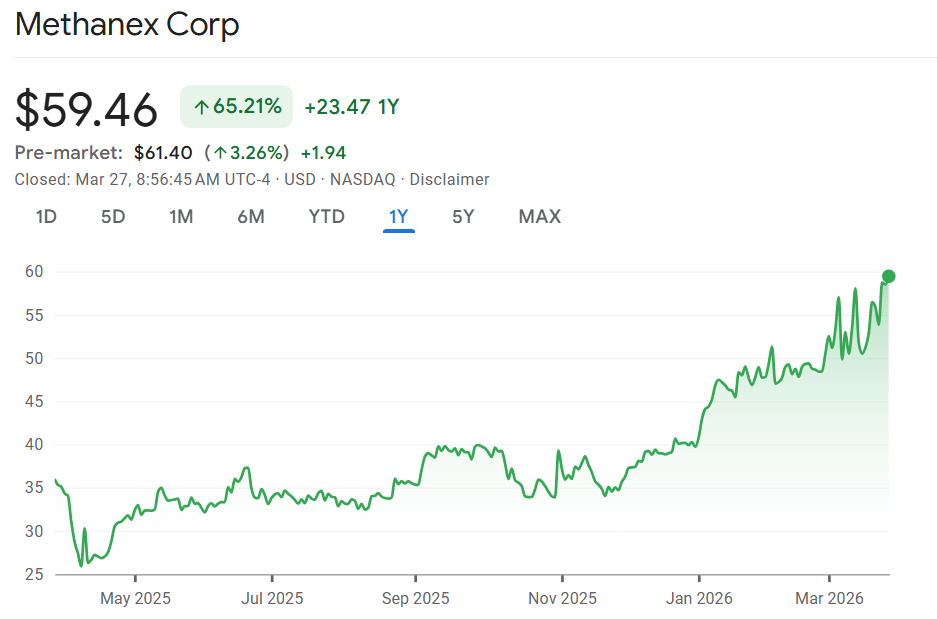Select the 5D time range tab

tap(113, 216)
